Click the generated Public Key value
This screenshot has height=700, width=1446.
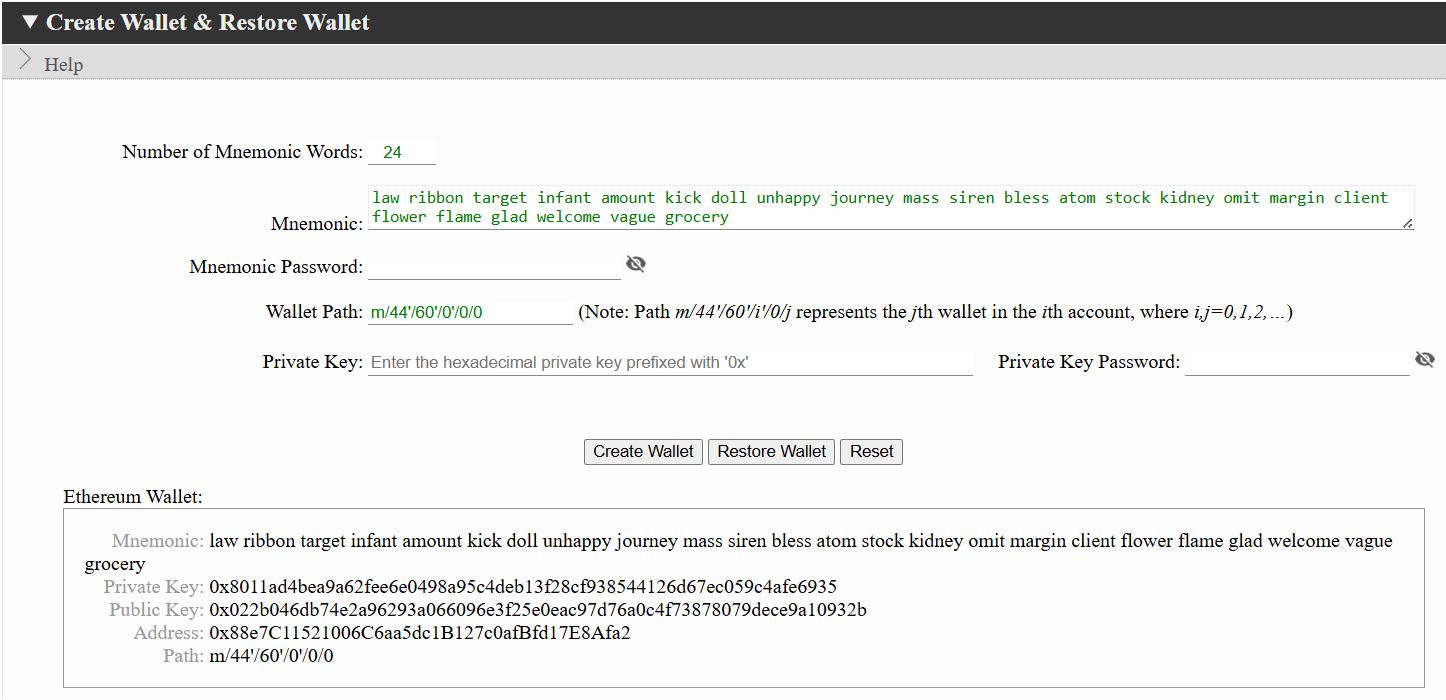click(x=538, y=610)
